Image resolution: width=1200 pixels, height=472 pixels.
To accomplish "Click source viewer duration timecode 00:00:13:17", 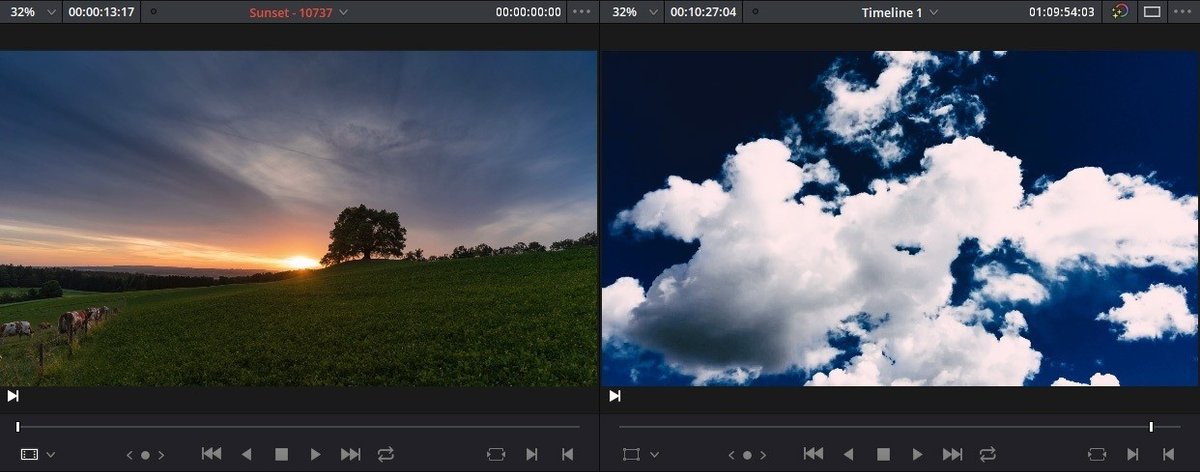I will point(101,12).
